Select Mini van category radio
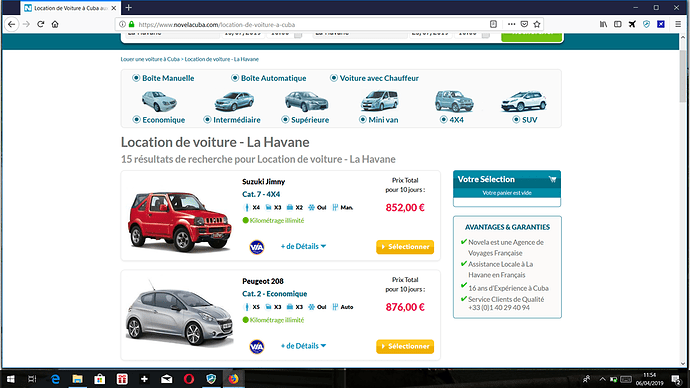Screen dimensions: 690x388 coord(363,119)
